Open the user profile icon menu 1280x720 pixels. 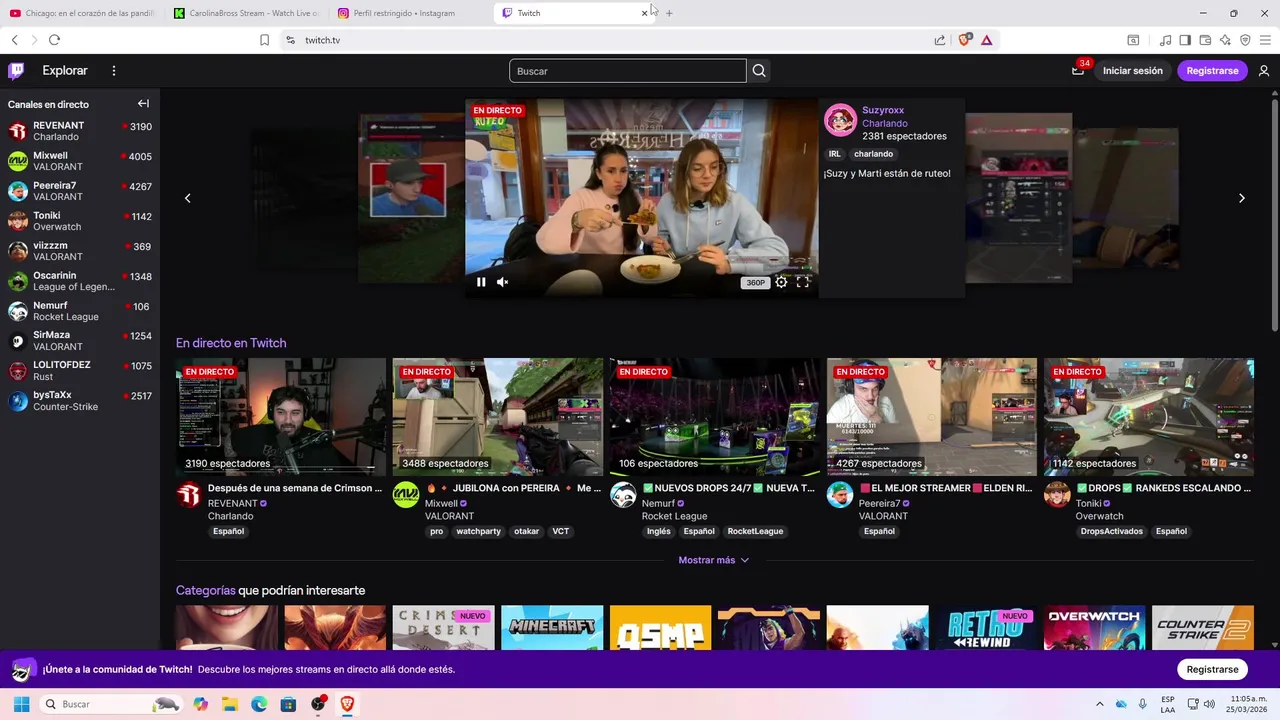pos(1264,71)
